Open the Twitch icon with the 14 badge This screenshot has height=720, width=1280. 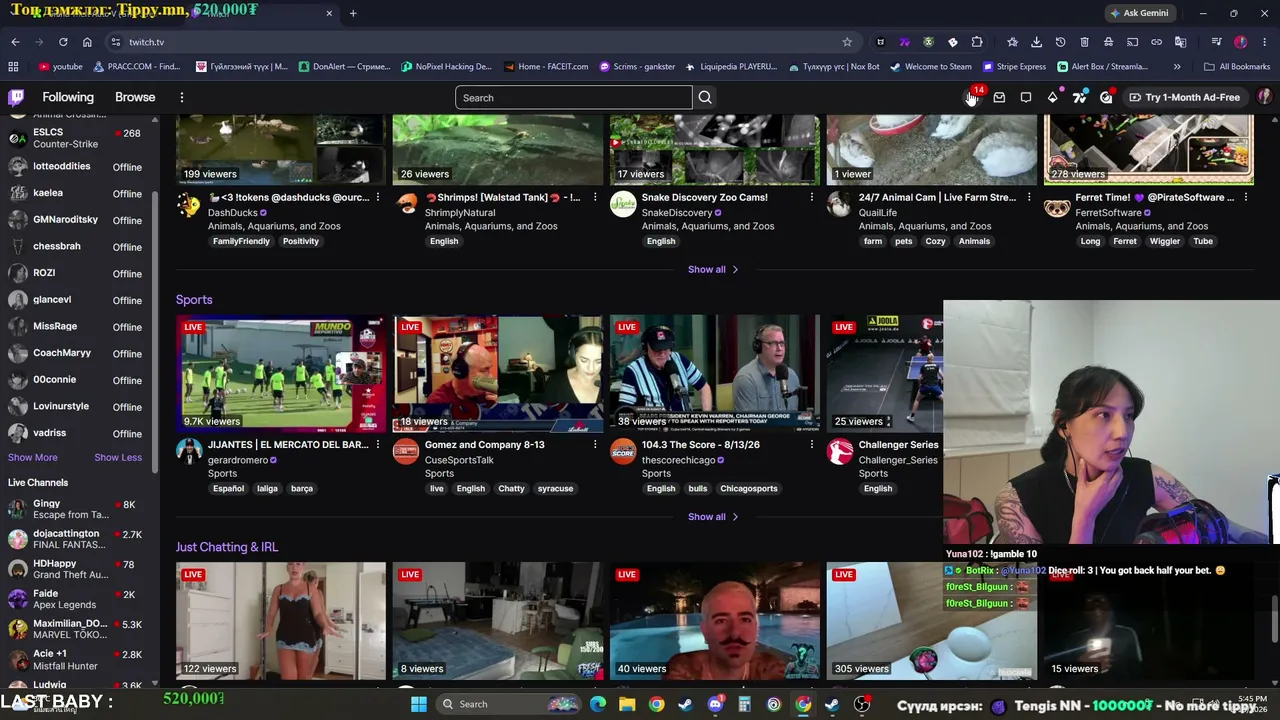coord(972,97)
